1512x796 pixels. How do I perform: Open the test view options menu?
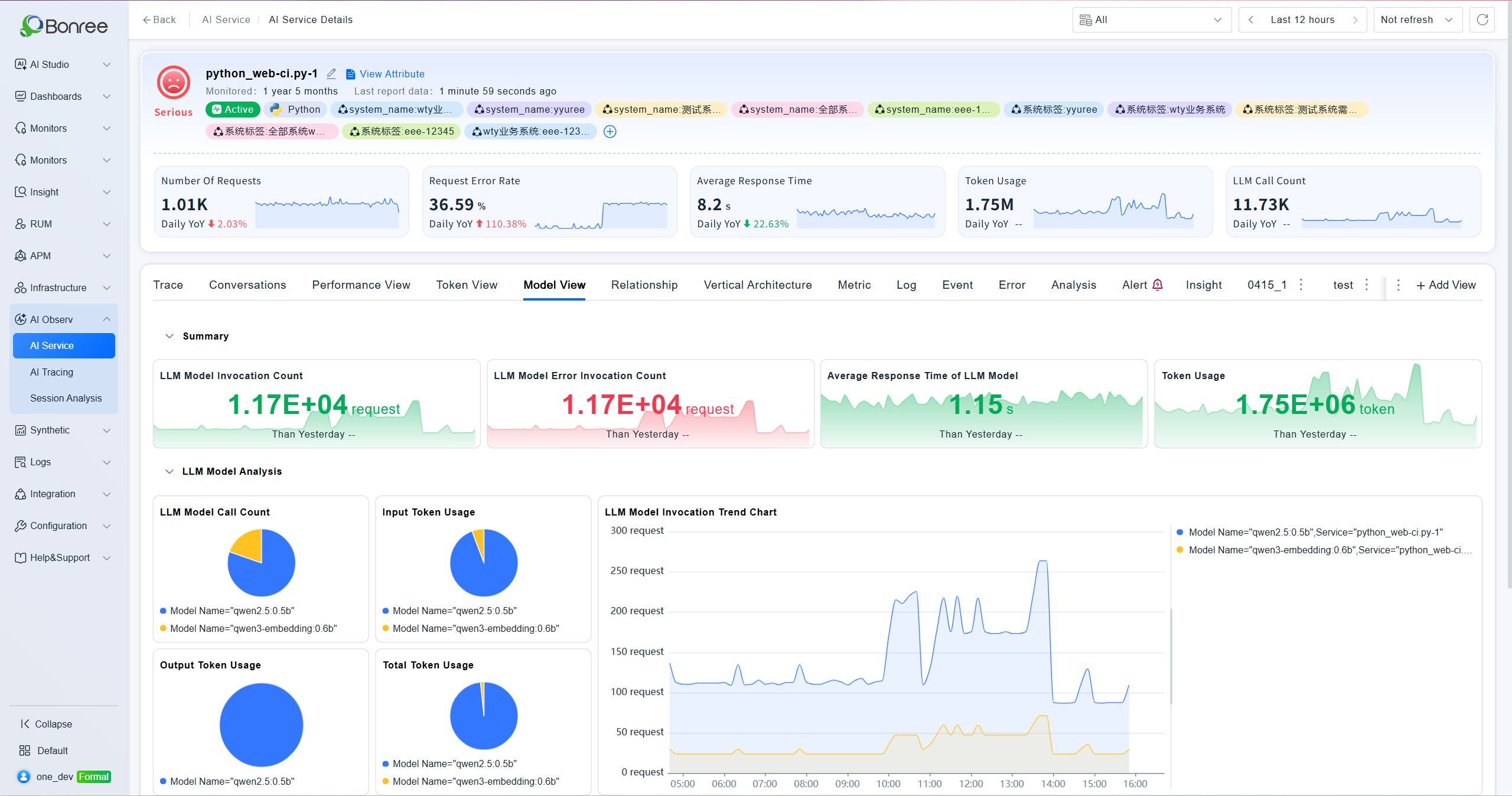coord(1367,285)
